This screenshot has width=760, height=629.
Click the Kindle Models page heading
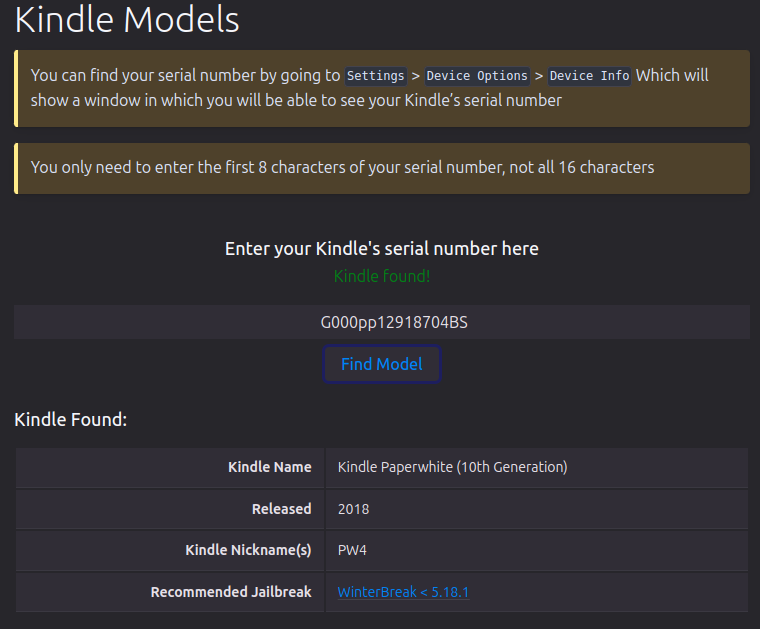coord(127,19)
